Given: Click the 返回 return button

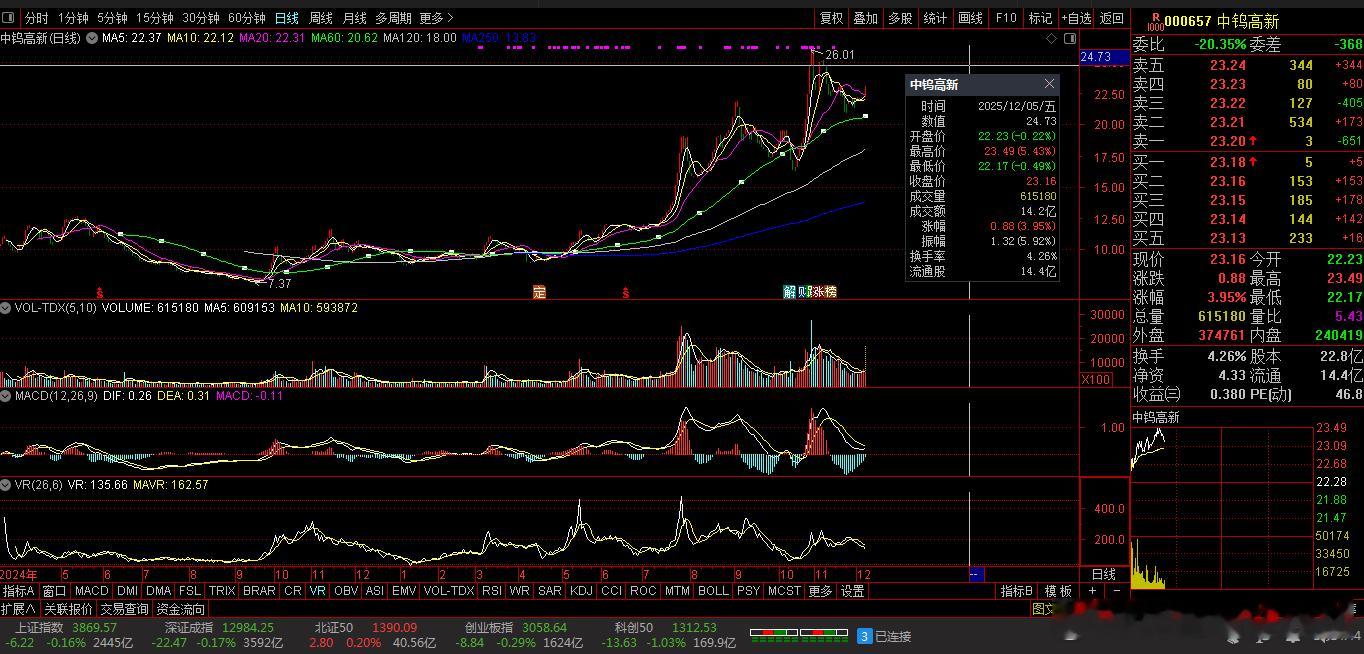Looking at the screenshot, I should pyautogui.click(x=1112, y=18).
